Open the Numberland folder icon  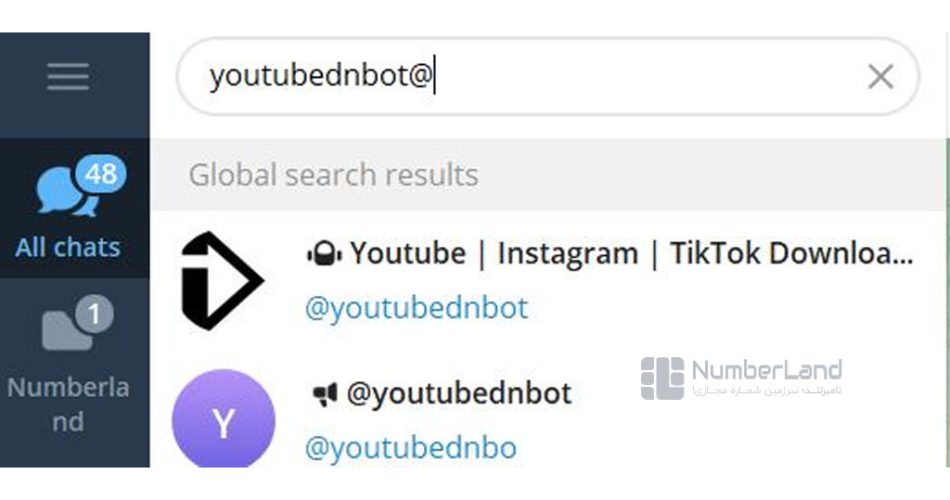[x=66, y=331]
